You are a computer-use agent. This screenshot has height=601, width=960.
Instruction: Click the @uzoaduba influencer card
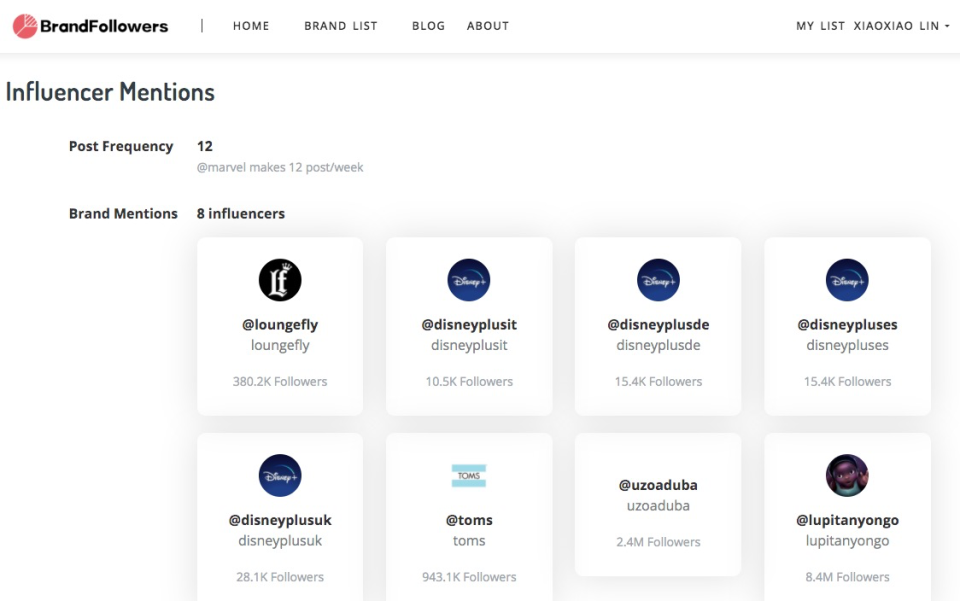(x=657, y=505)
